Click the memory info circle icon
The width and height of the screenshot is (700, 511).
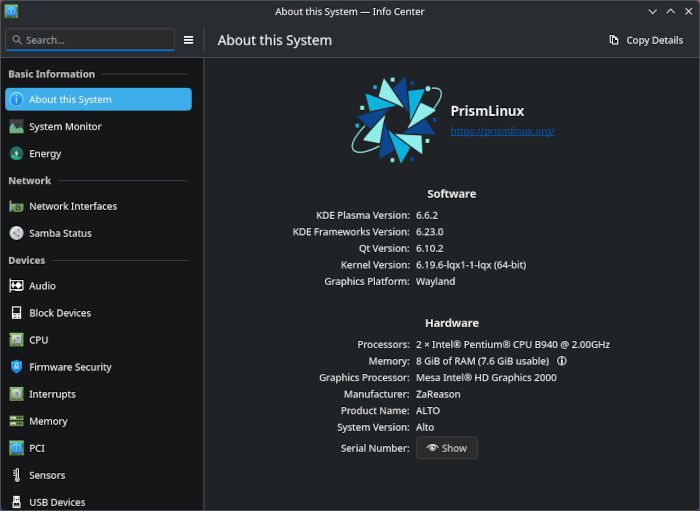562,361
